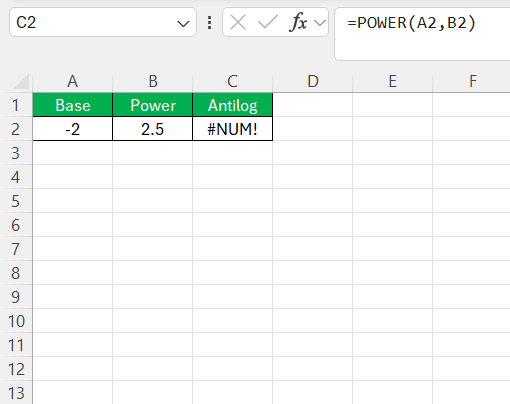Select empty cell D10
510x404 pixels.
click(313, 321)
